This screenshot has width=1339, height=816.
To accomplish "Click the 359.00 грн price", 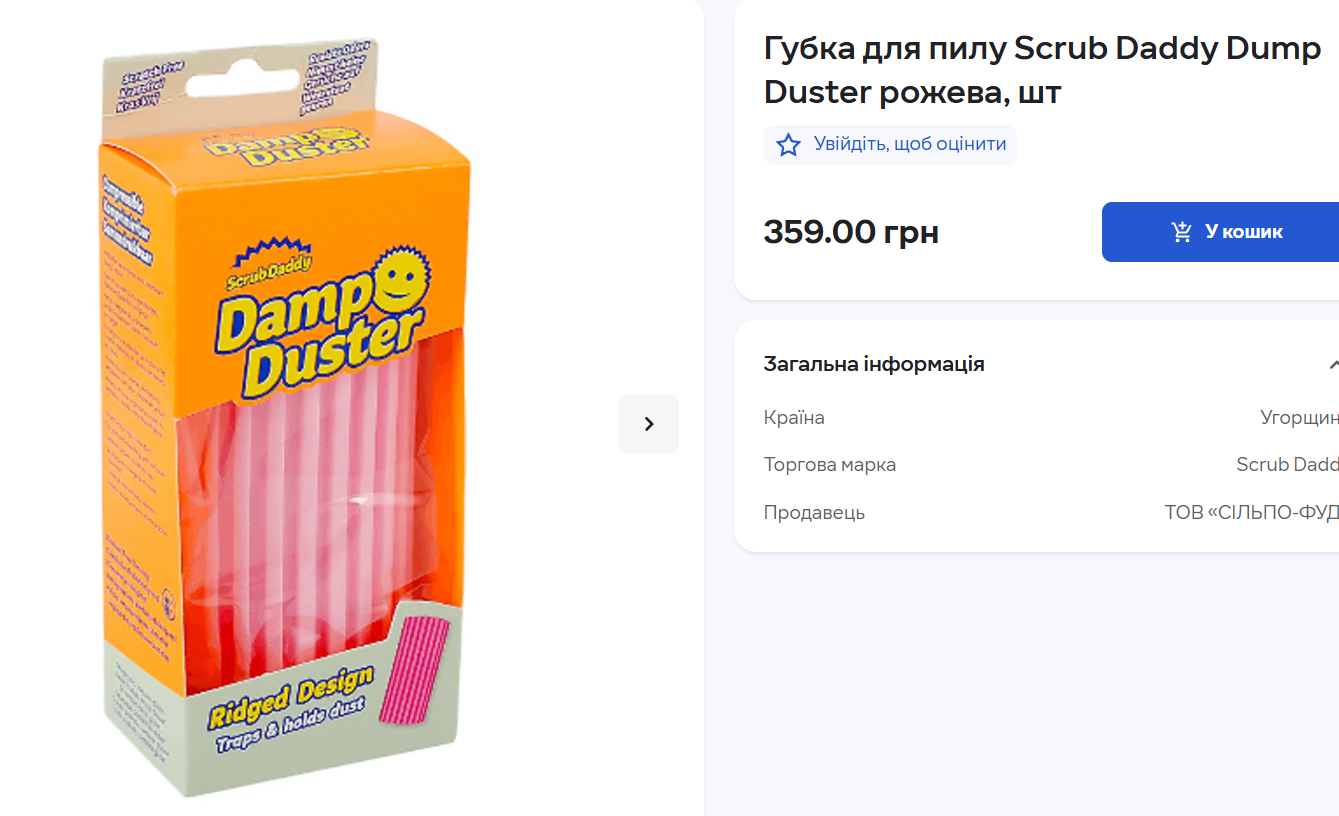I will click(x=851, y=232).
